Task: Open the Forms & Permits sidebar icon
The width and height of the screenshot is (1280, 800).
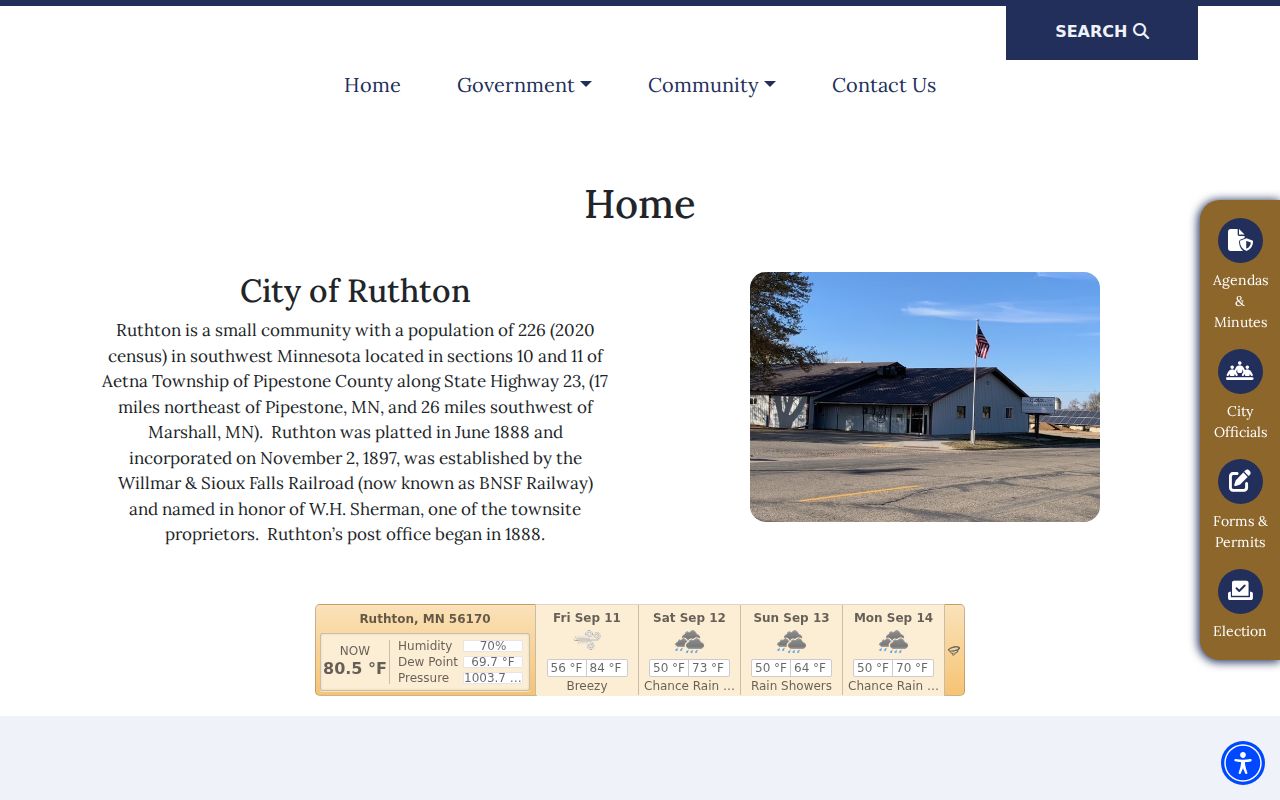Action: [1240, 481]
